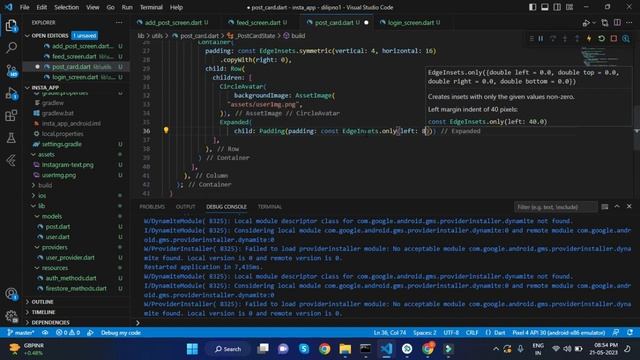Open Windows Start menu
640x360 pixels.
click(x=192, y=349)
